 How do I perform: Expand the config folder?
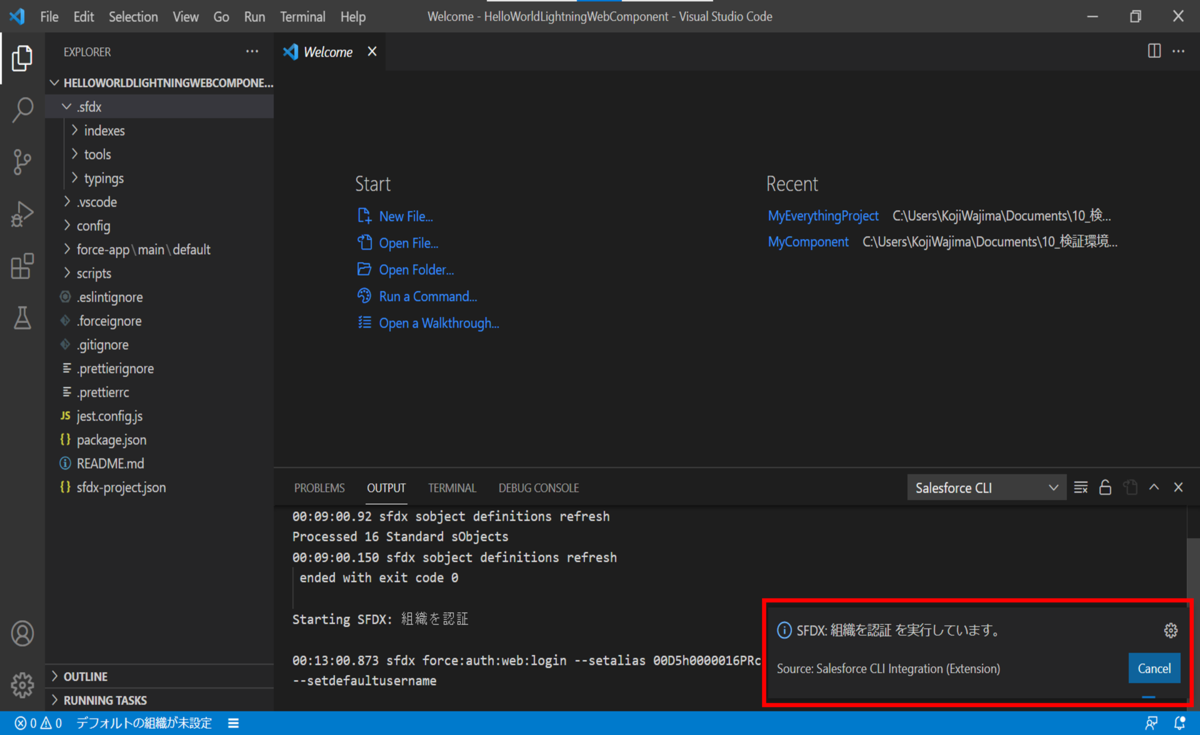point(160,226)
